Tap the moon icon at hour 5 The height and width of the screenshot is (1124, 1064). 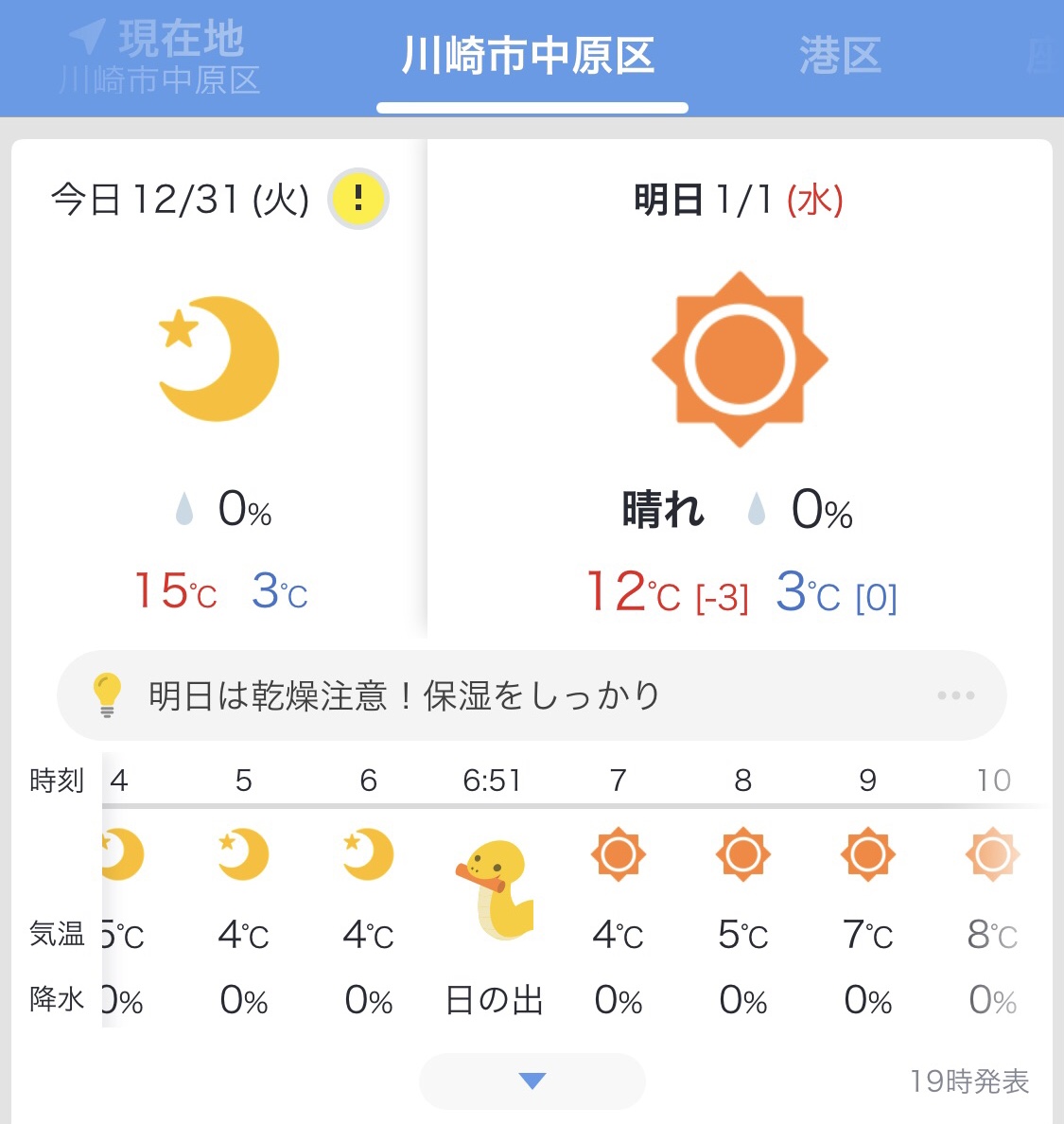point(244,854)
